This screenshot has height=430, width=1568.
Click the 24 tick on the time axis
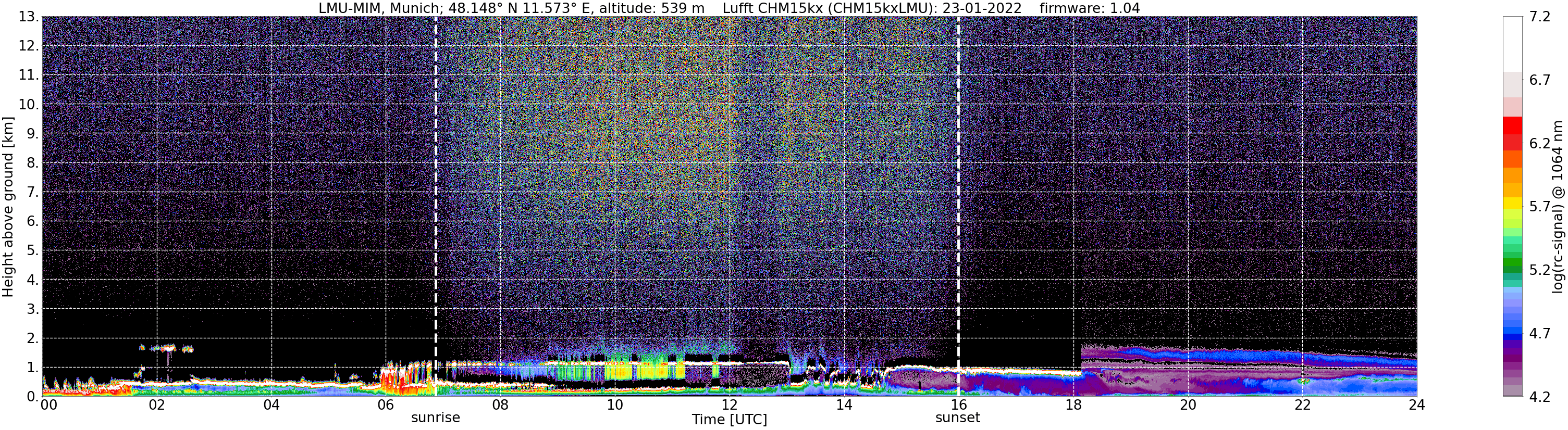point(1416,405)
